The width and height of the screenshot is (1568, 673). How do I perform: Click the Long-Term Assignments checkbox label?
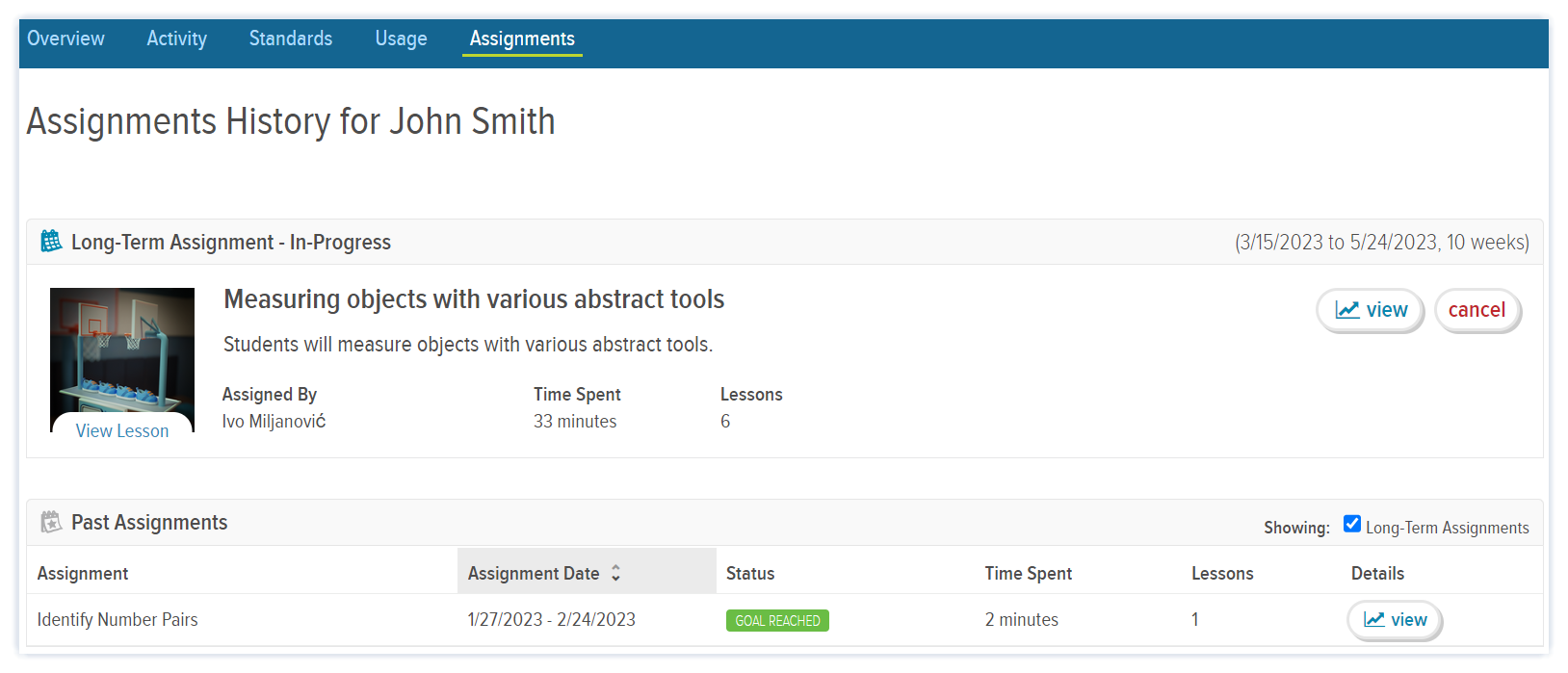point(1447,528)
